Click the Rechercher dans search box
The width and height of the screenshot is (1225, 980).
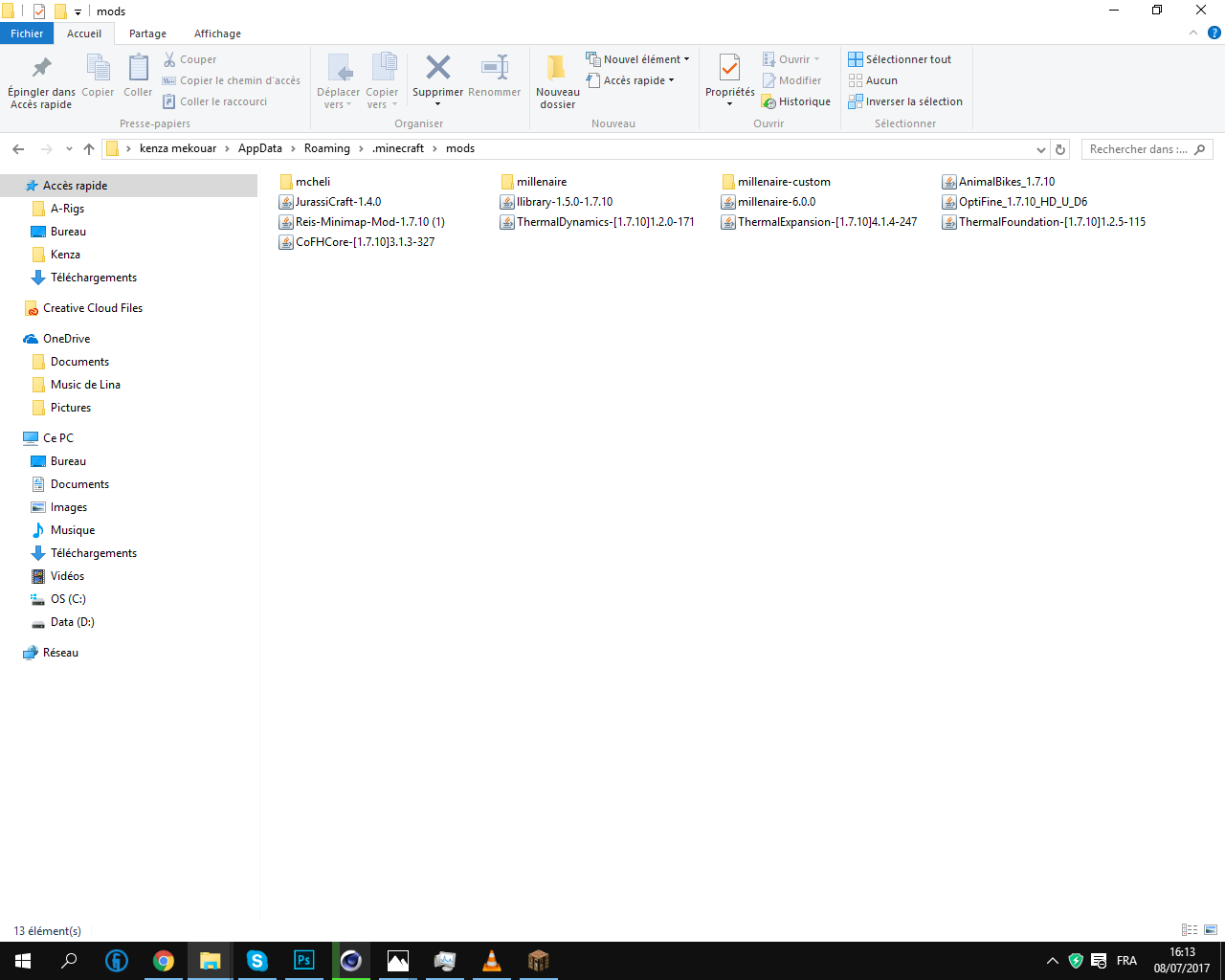click(1147, 149)
